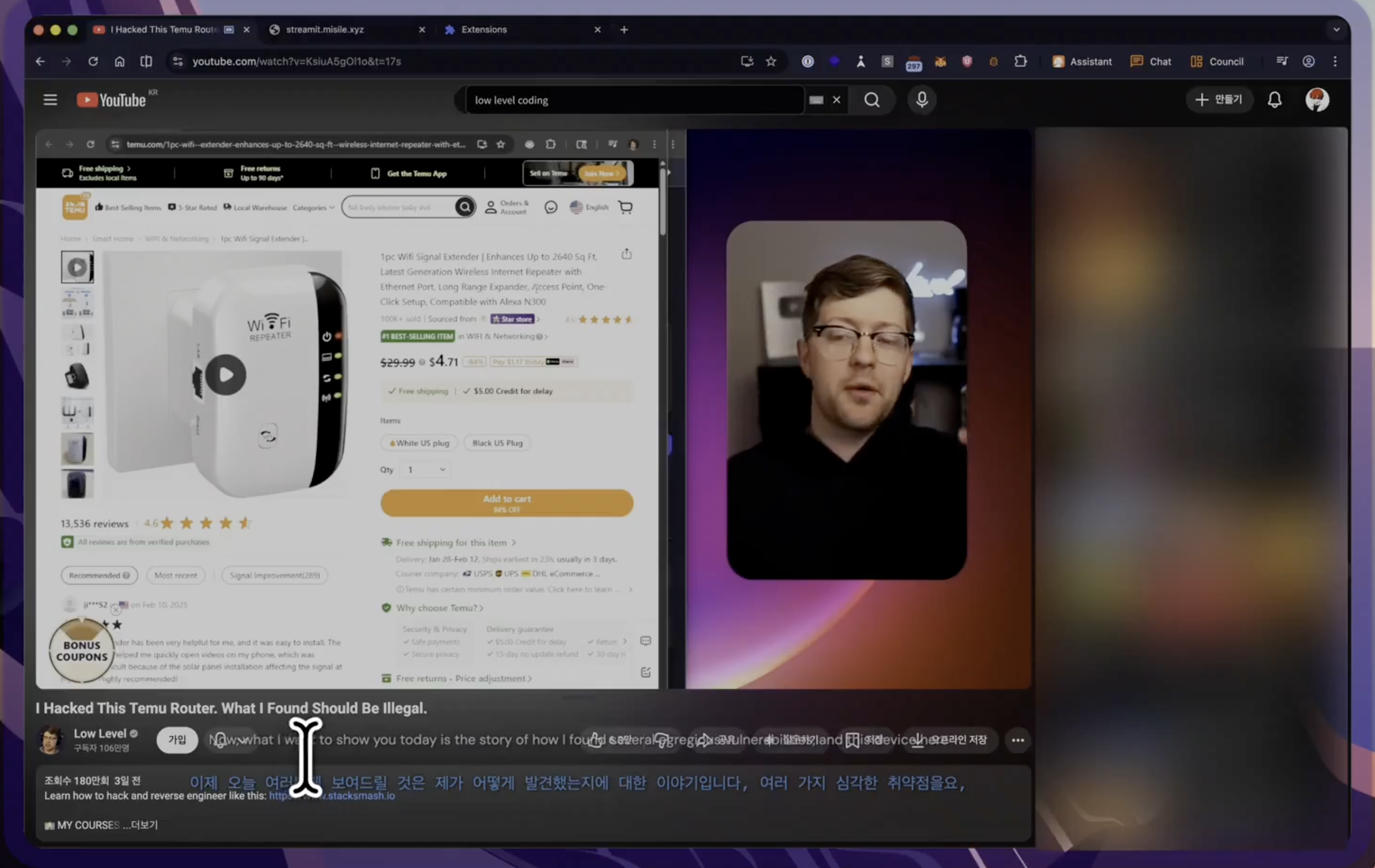Open the YouTube hamburger guide menu
1375x868 pixels.
tap(50, 100)
